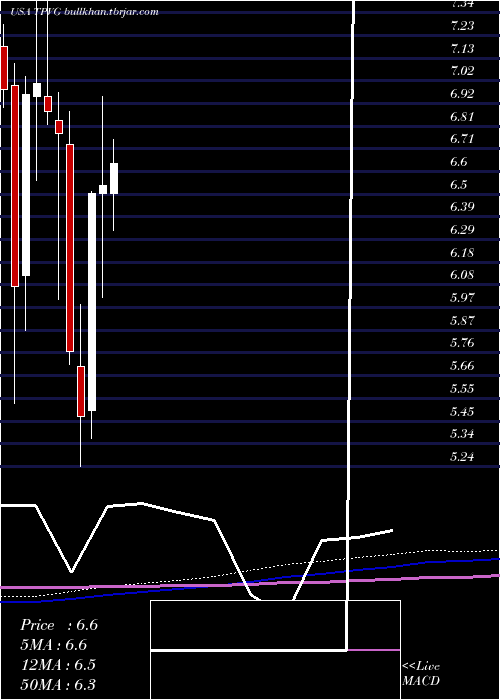This screenshot has height=700, width=500.
Task: Click the 7.02 price axis label
Action: click(x=462, y=71)
